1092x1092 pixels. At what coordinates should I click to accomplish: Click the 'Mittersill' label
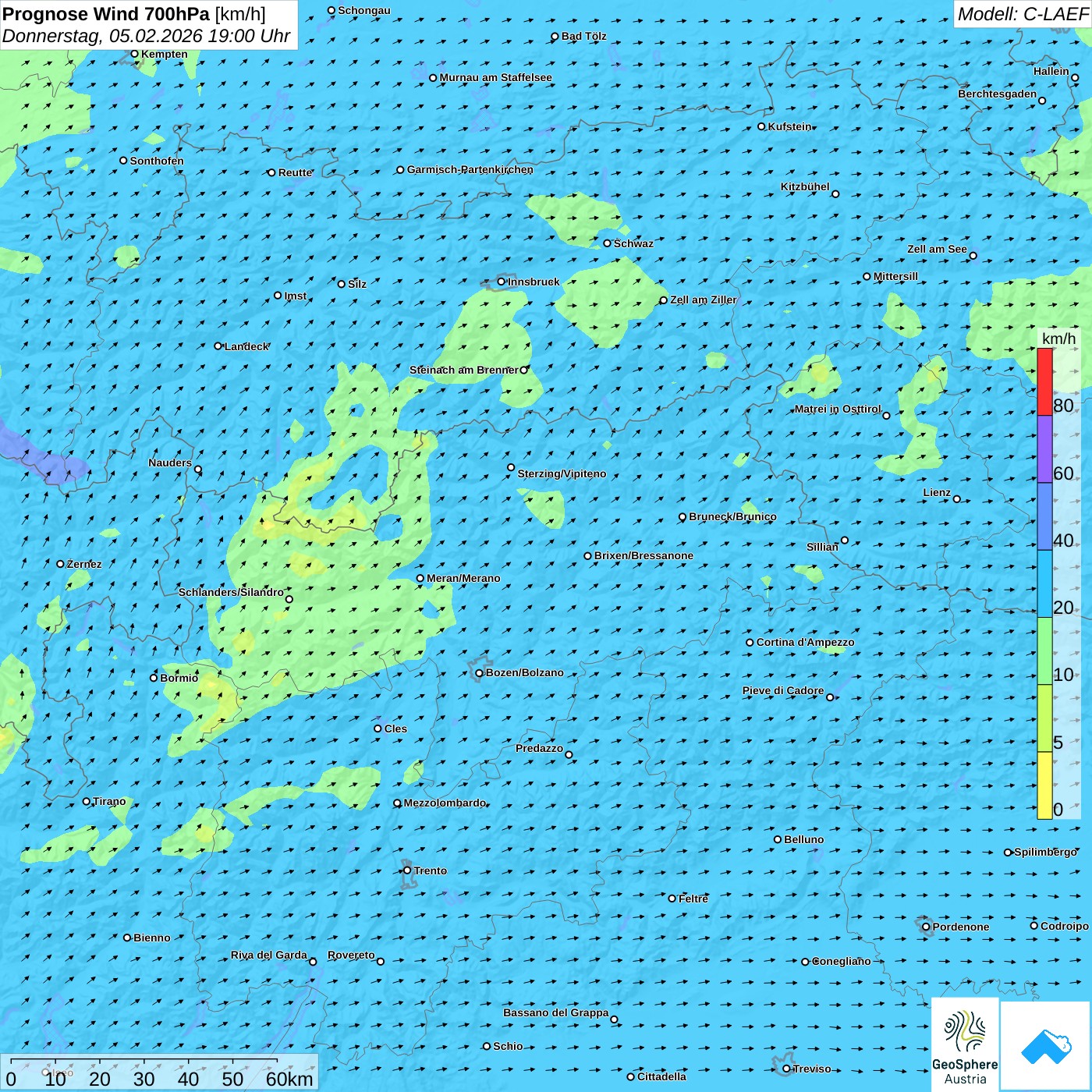pyautogui.click(x=896, y=276)
